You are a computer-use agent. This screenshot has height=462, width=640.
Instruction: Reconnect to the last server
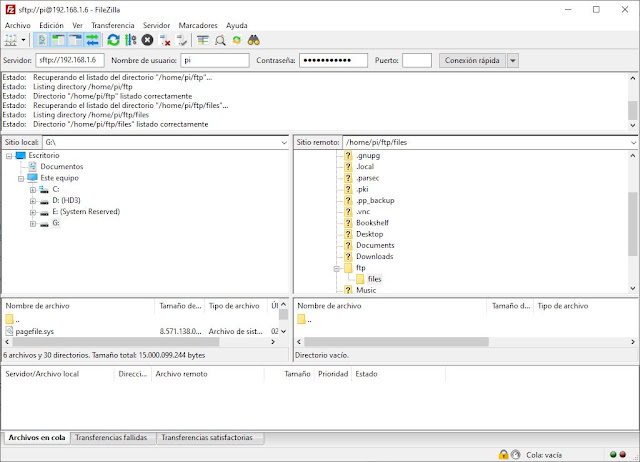(x=182, y=40)
